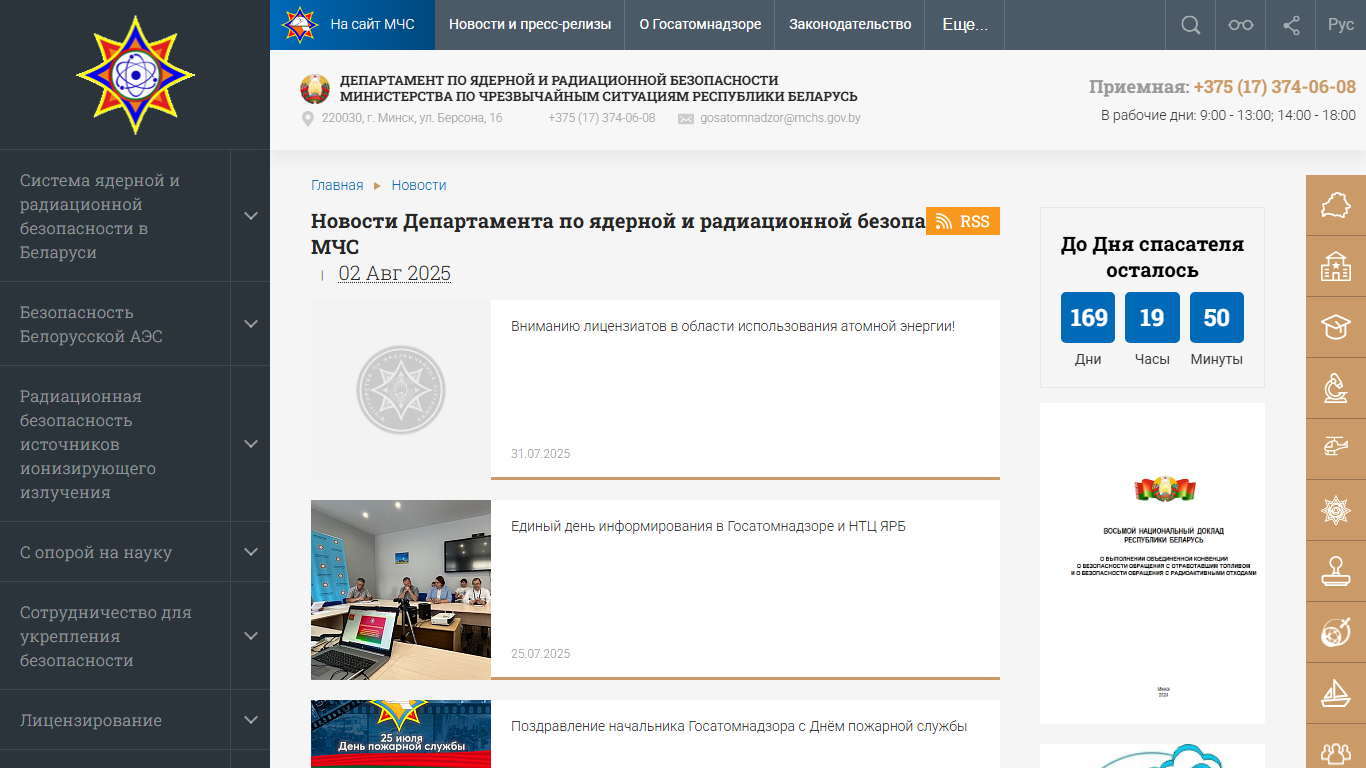The width and height of the screenshot is (1366, 768).
Task: Click the В рабочие дни hours text
Action: 1228,115
